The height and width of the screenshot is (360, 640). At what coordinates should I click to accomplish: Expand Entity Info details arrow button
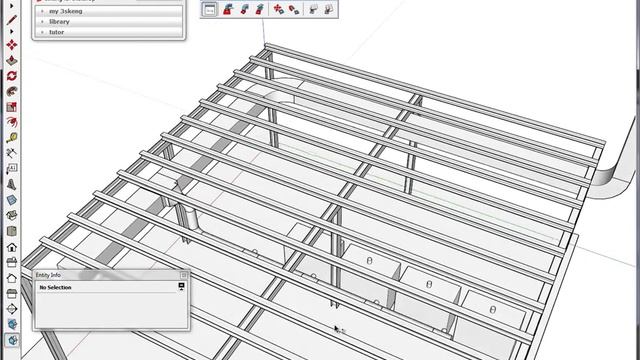(182, 287)
